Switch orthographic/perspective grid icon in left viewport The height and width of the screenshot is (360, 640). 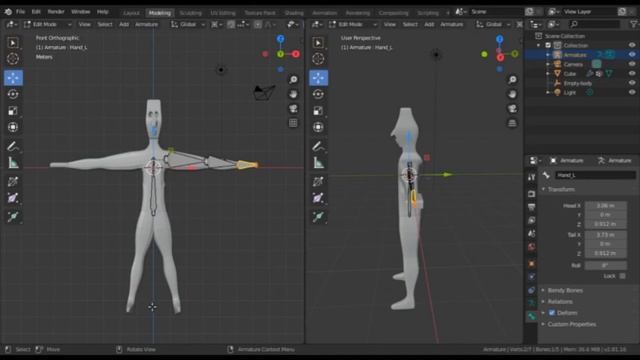coord(293,123)
